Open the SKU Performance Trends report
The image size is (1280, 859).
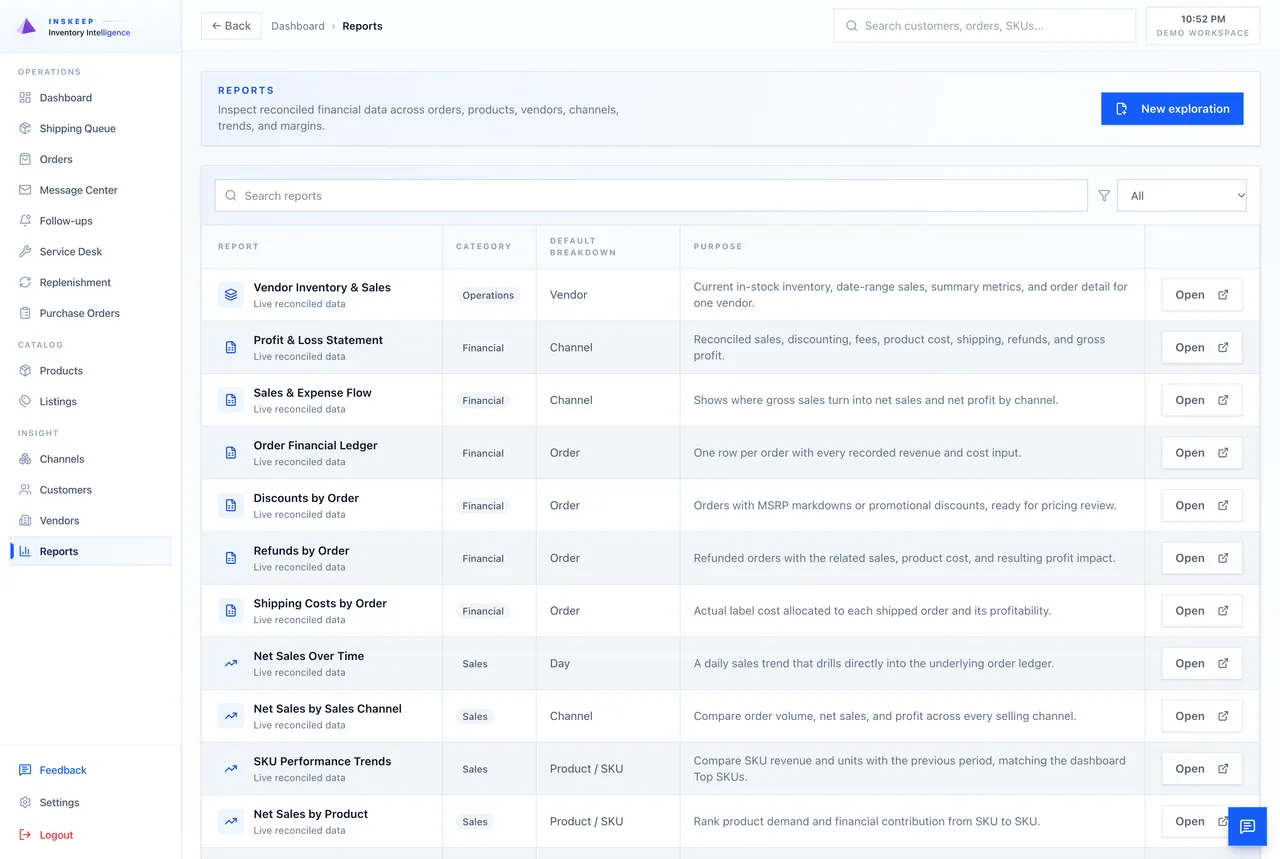tap(1202, 768)
